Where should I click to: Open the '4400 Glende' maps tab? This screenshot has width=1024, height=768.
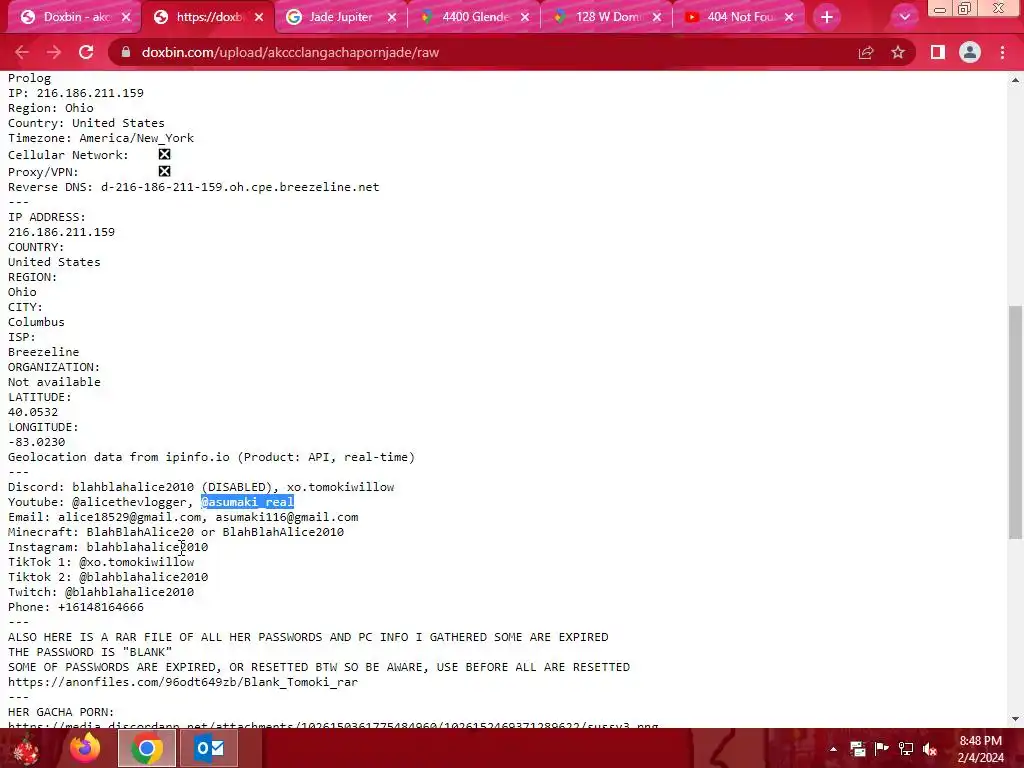[475, 17]
